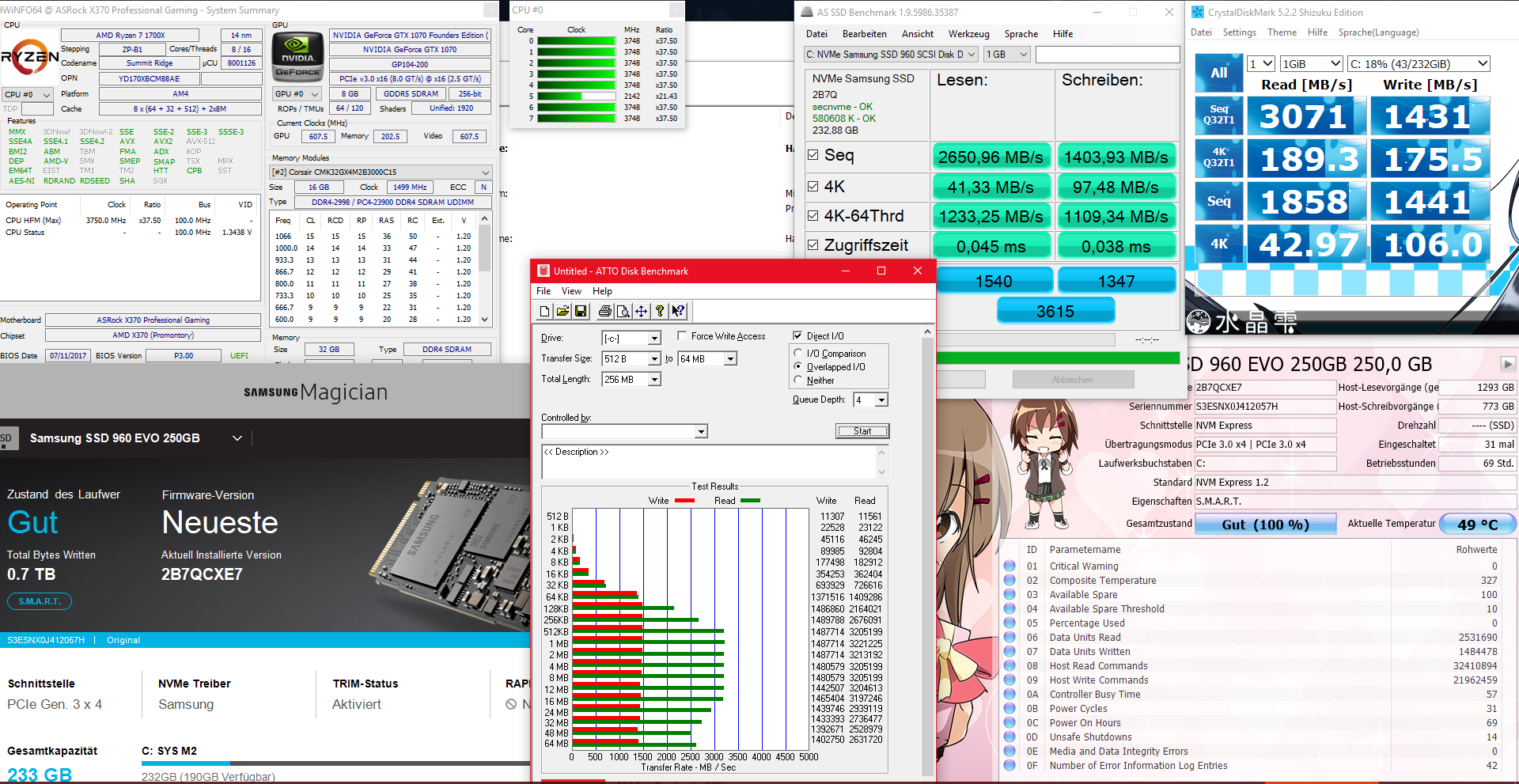Click the Ryzen CPU logo in HWiNFO
Viewport: 1519px width, 784px height.
29,57
